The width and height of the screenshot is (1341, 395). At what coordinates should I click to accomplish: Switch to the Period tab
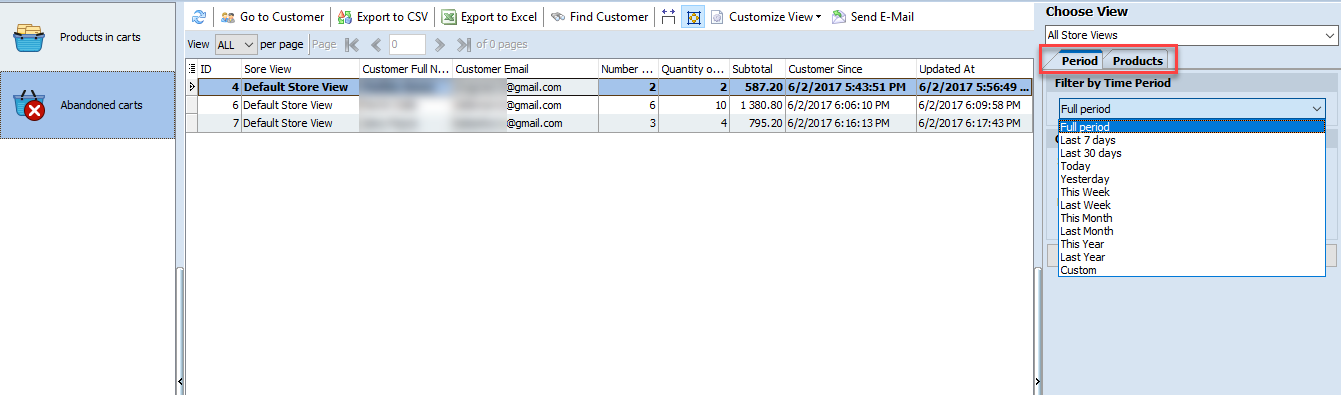1079,61
